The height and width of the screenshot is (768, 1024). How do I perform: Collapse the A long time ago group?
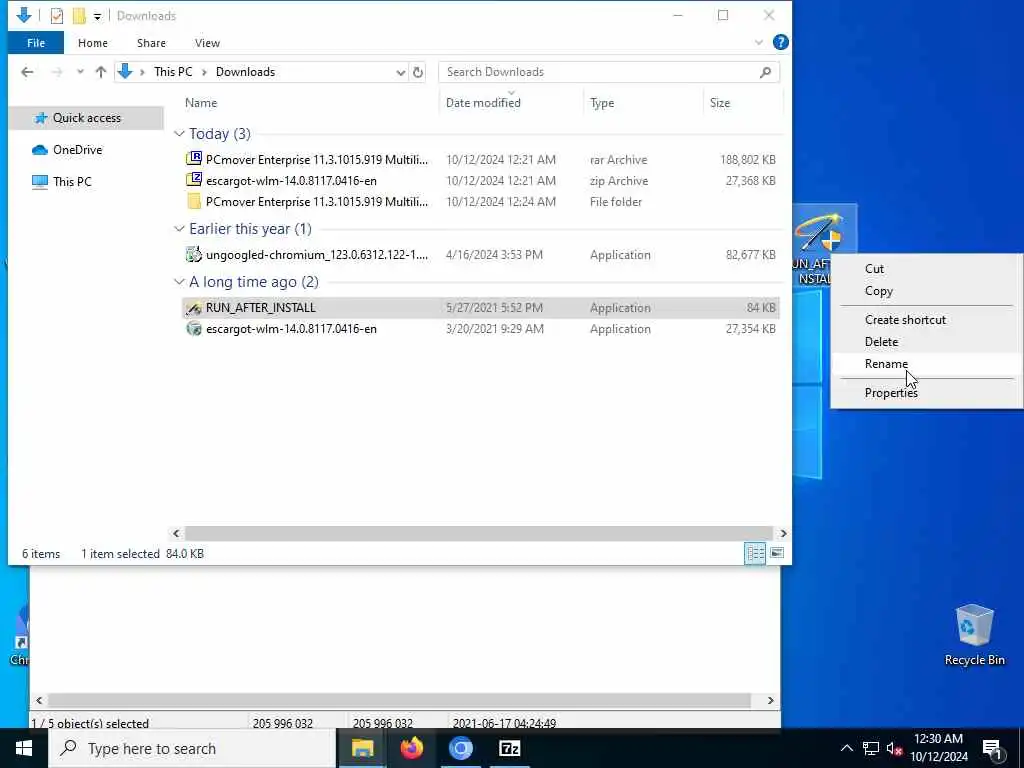pyautogui.click(x=179, y=281)
